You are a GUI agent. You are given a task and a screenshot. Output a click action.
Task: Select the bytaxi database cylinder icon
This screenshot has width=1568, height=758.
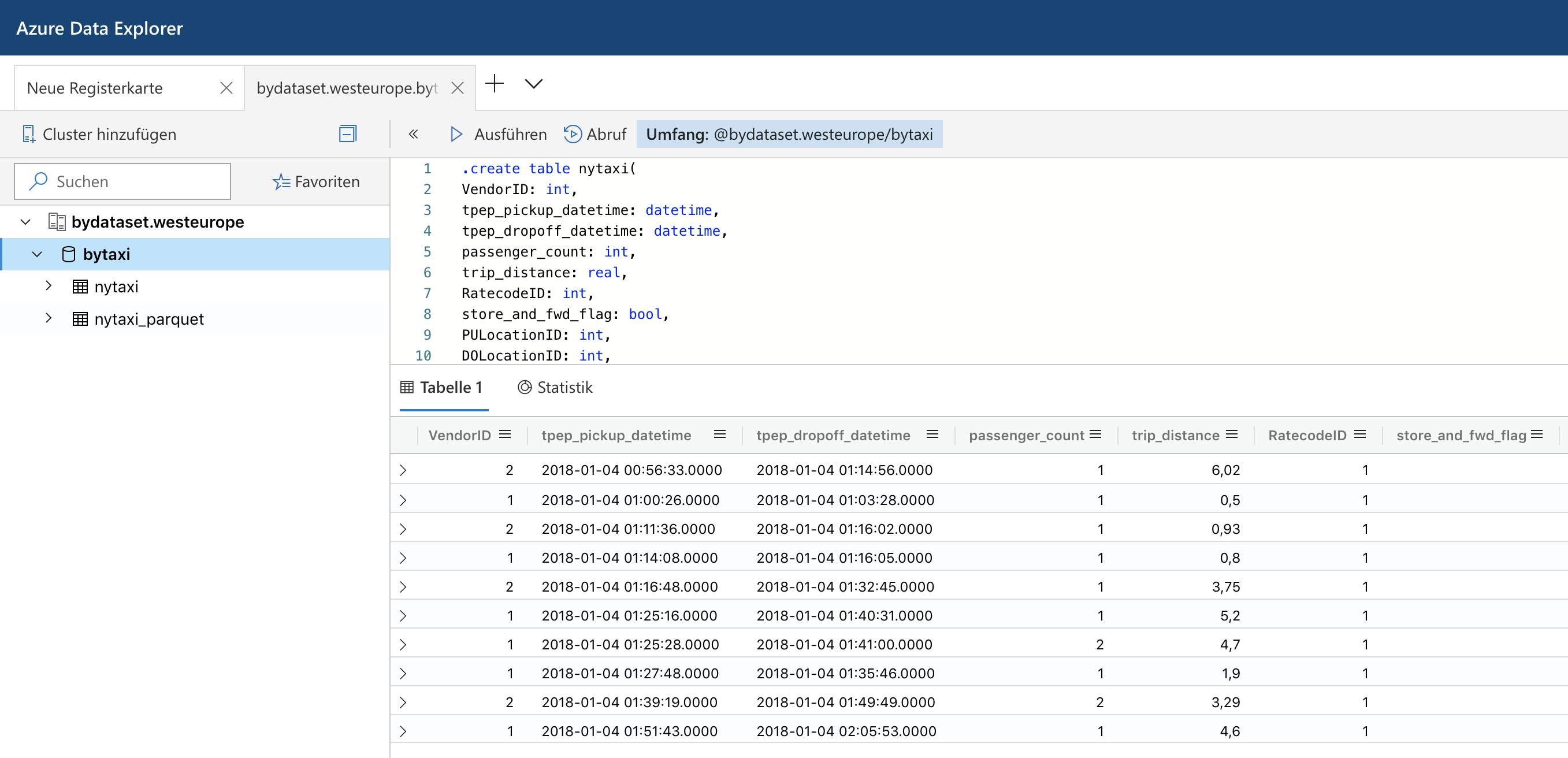69,254
